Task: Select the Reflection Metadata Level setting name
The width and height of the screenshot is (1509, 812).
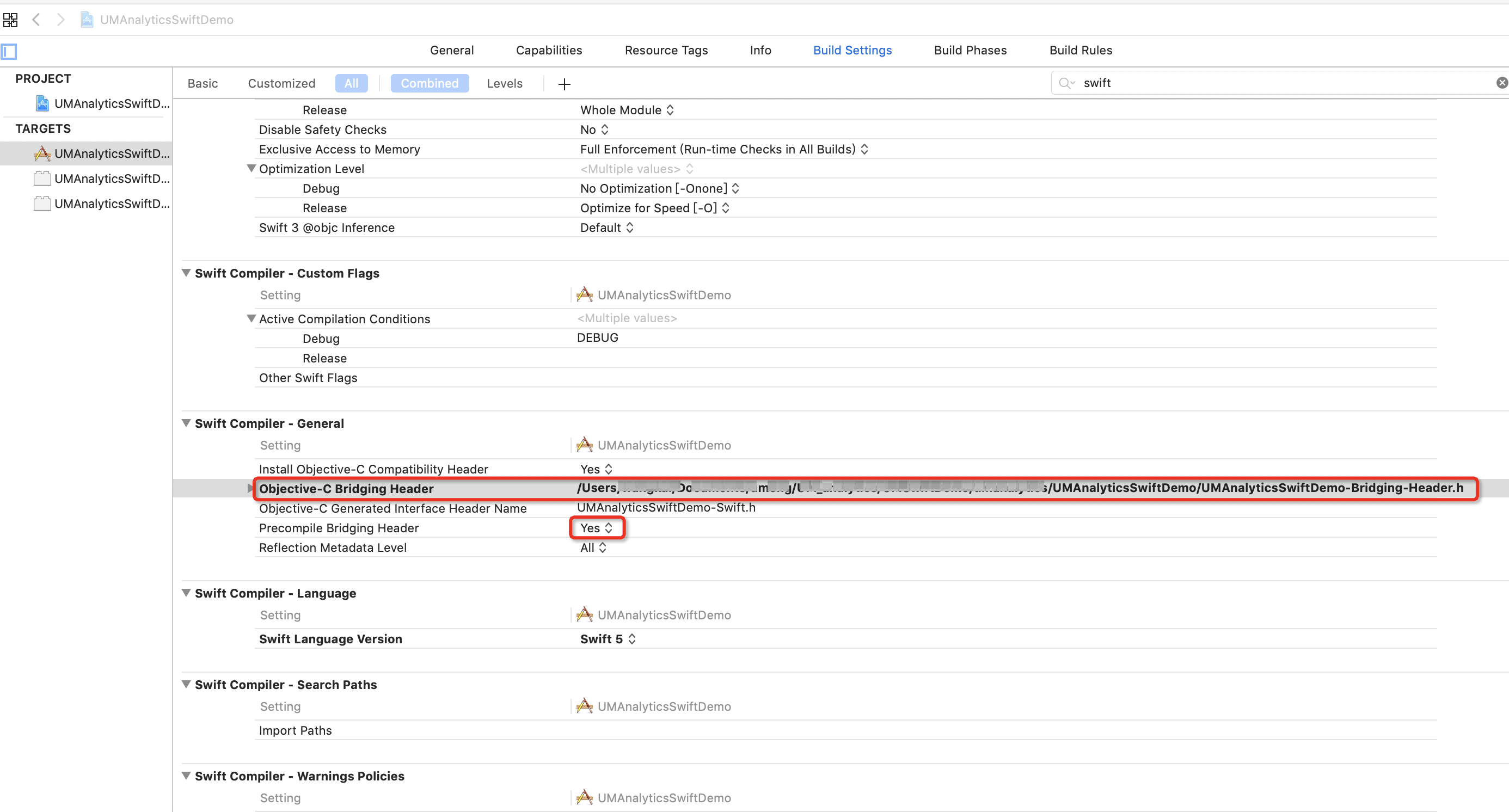Action: click(333, 548)
